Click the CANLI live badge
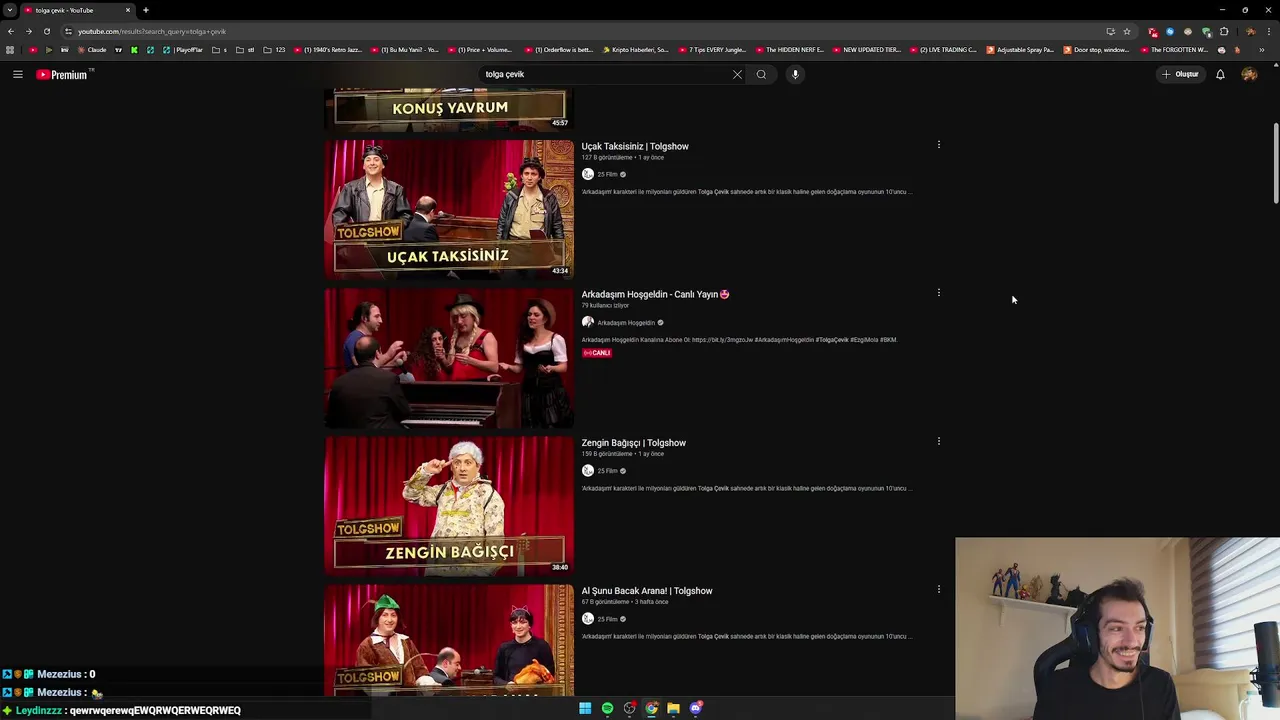 pos(597,352)
